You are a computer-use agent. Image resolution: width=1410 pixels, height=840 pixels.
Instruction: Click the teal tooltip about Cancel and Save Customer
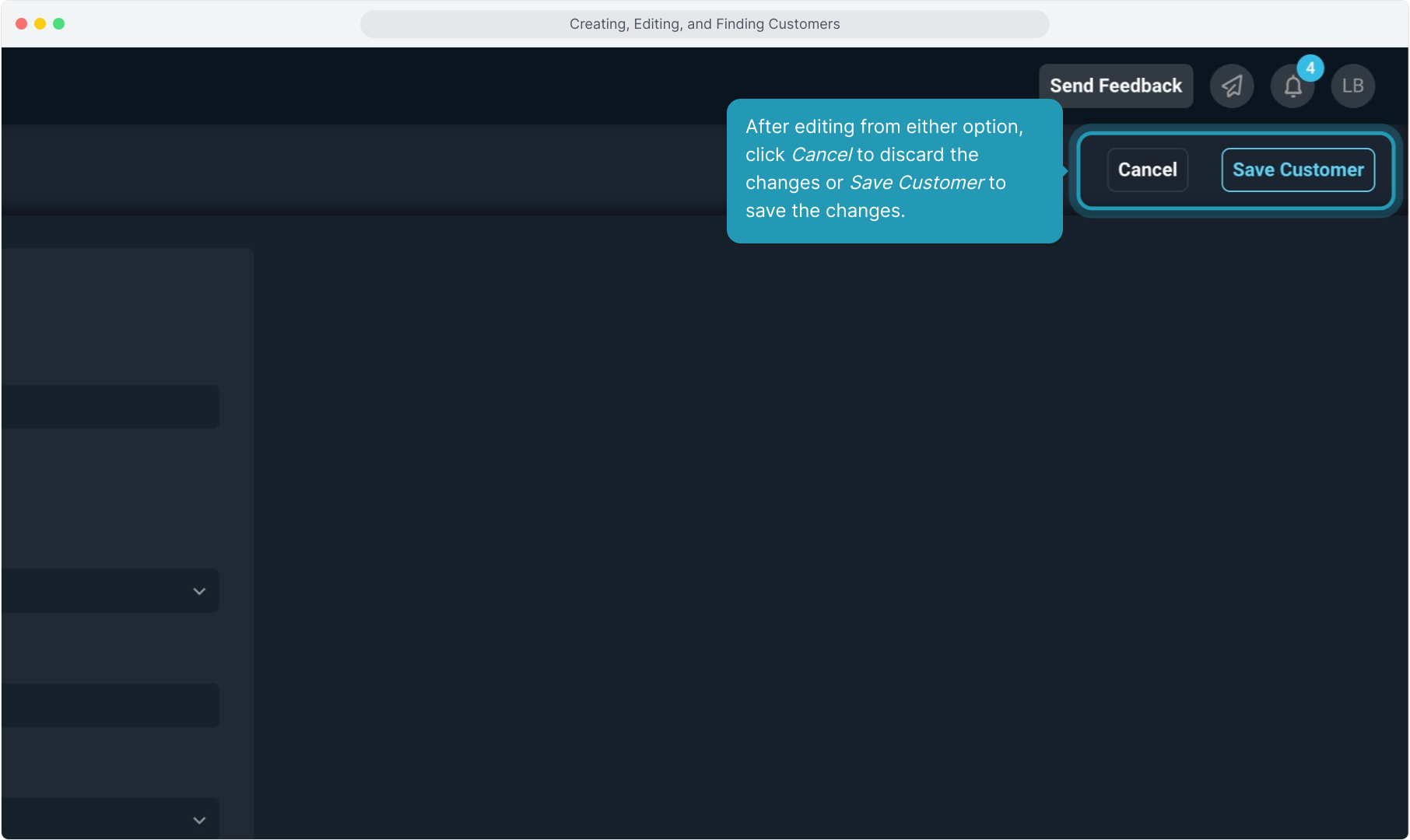(x=894, y=226)
